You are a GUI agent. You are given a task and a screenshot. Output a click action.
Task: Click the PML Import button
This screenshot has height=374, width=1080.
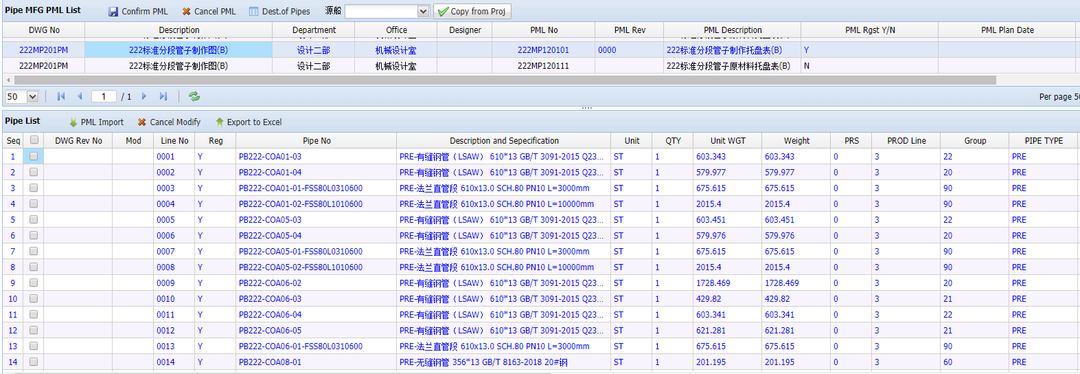[x=96, y=122]
